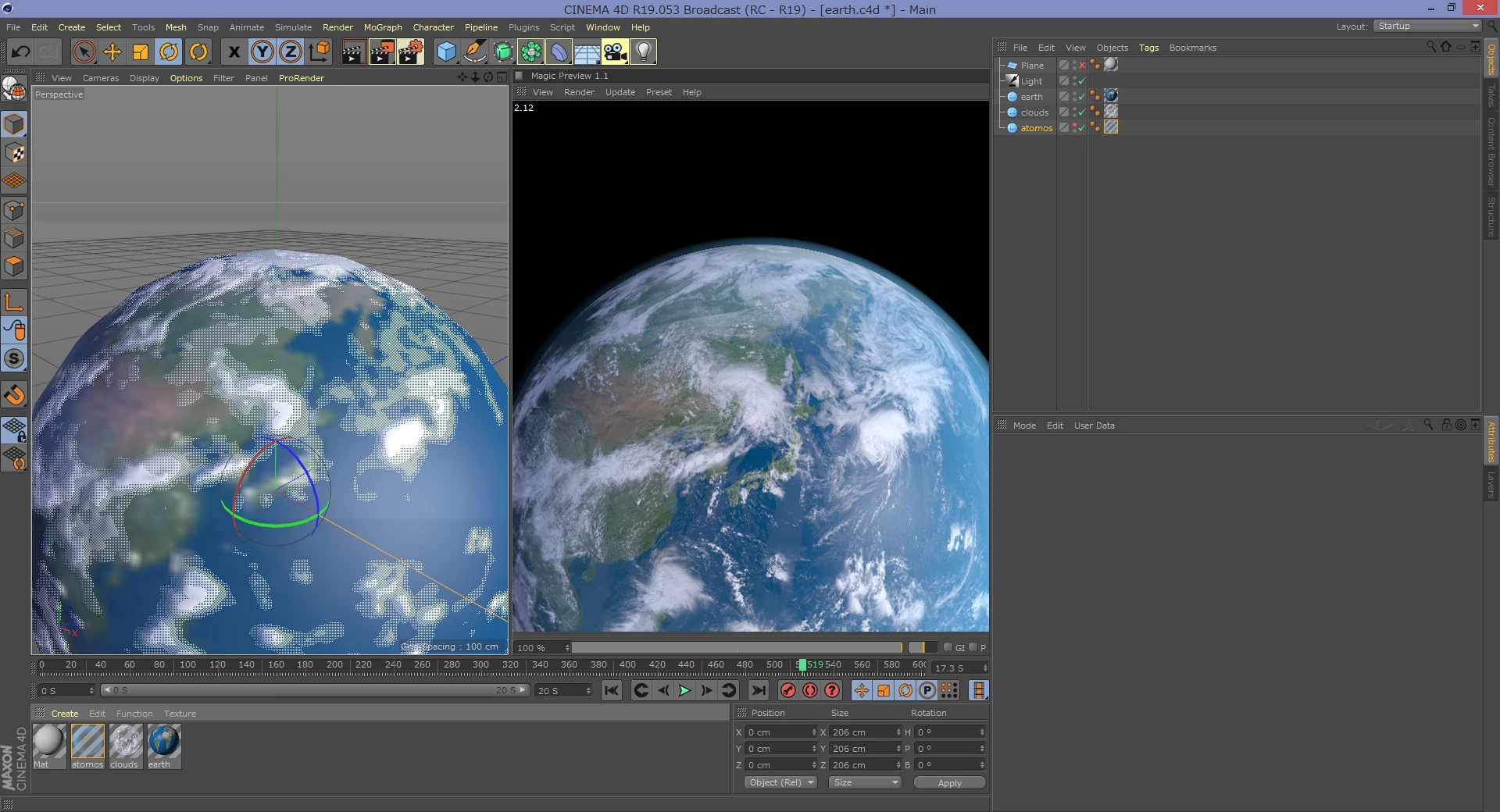The width and height of the screenshot is (1500, 812).
Task: Open the Simulate menu in the main menu bar
Action: tap(293, 27)
